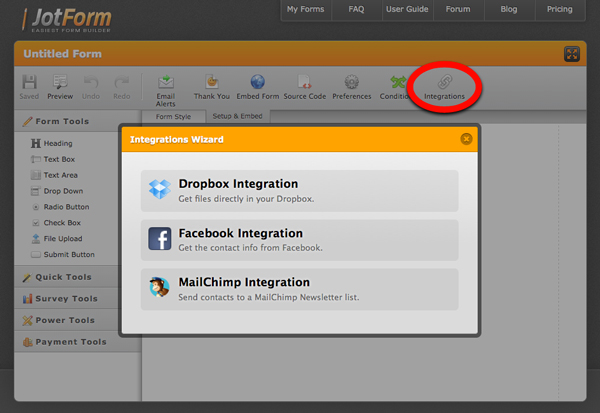Click 'Send contacts to a MailChimp Newsletter list.' text
Screen dimensions: 600x413
pyautogui.click(x=269, y=297)
